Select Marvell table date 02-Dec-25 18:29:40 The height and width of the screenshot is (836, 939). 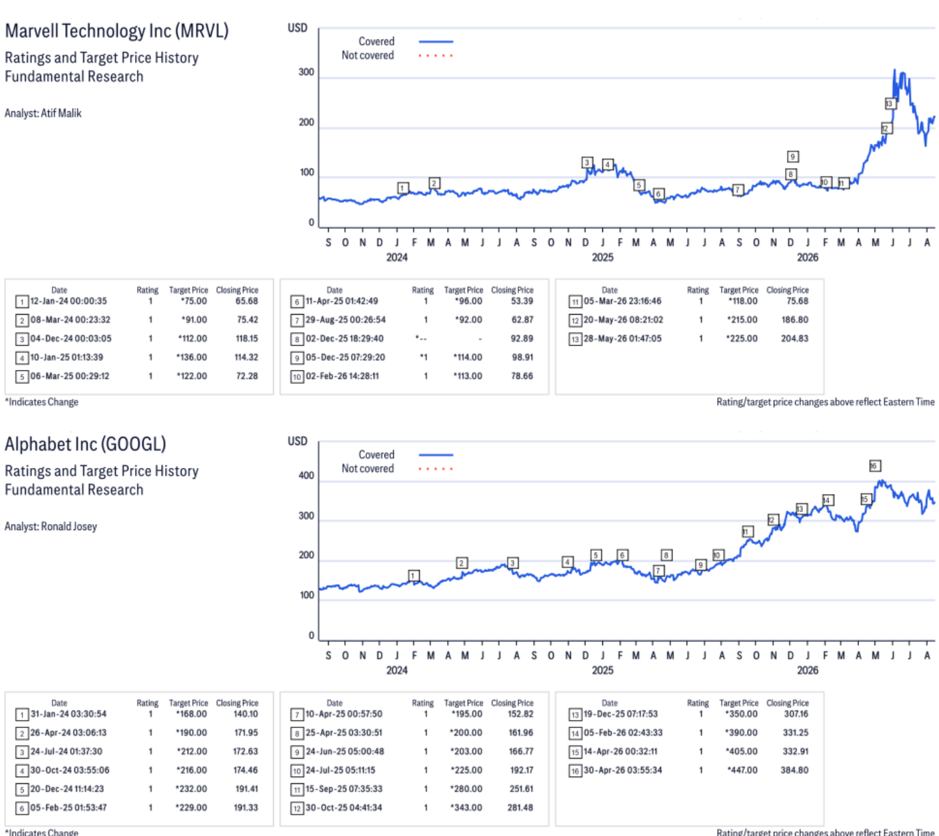click(345, 338)
